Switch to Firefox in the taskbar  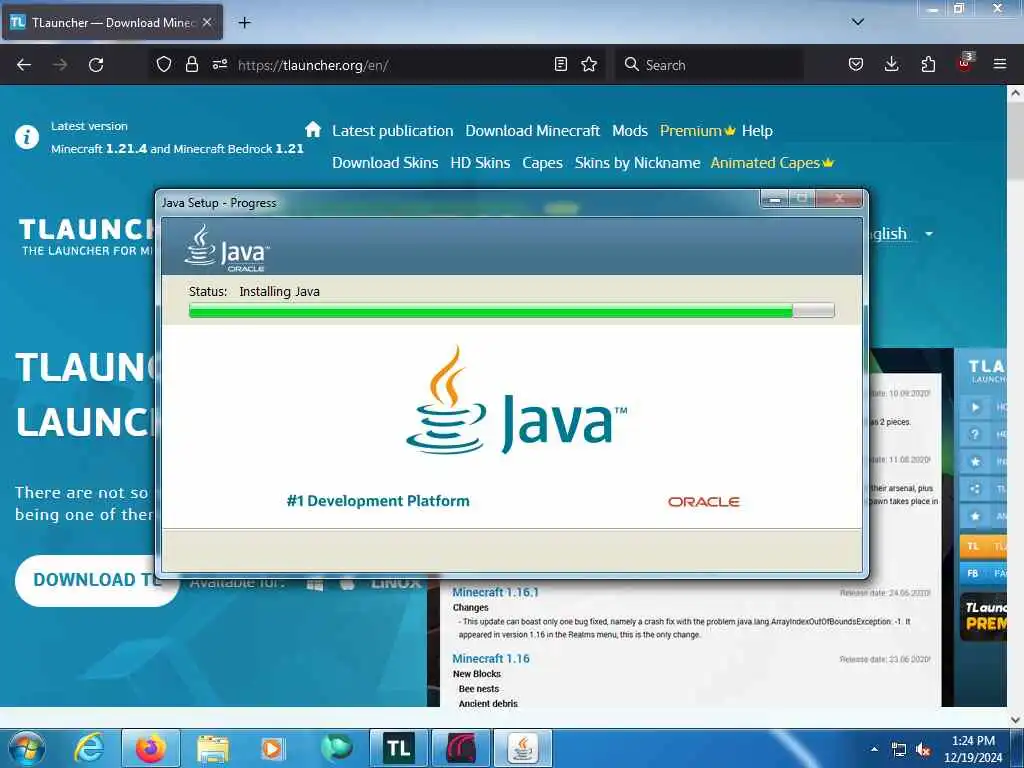(x=151, y=748)
